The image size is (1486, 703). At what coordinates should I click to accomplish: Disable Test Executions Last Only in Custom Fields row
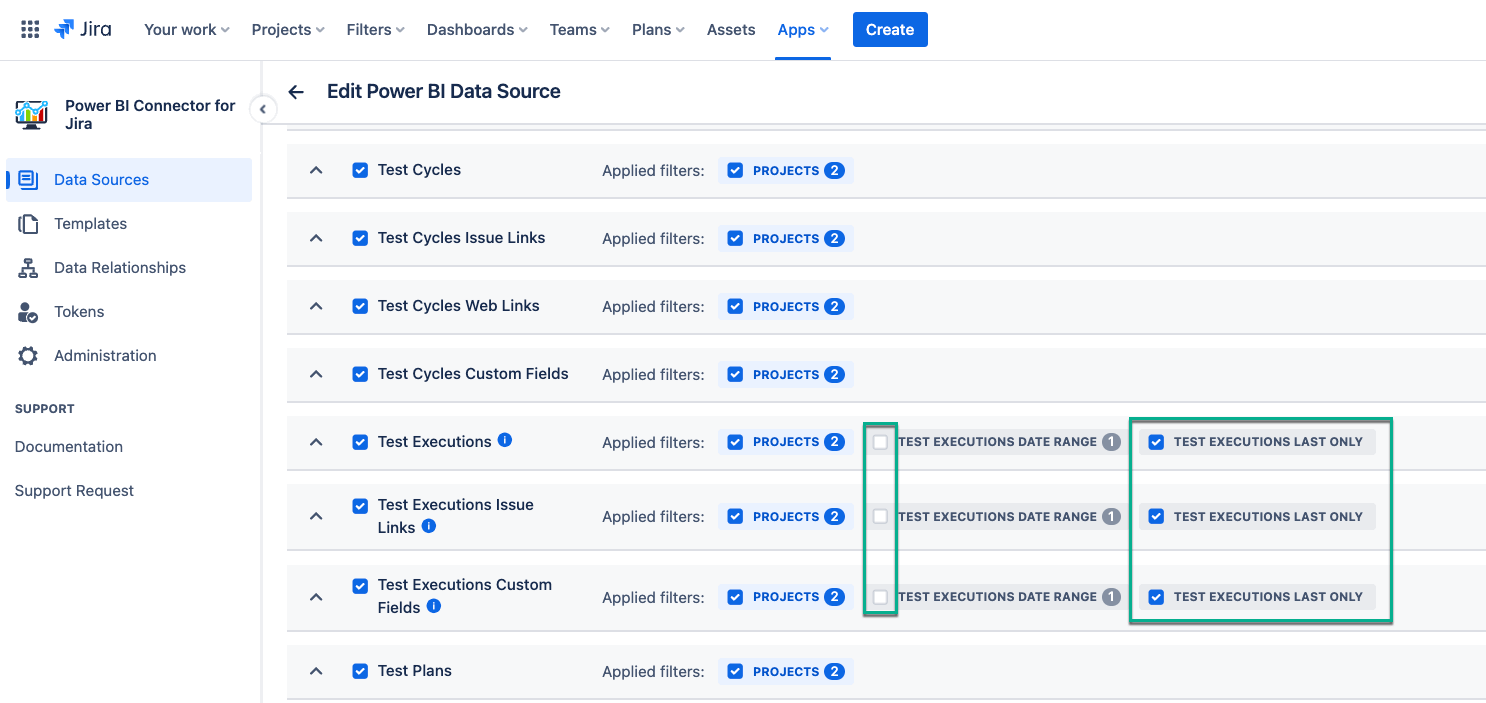(1156, 597)
